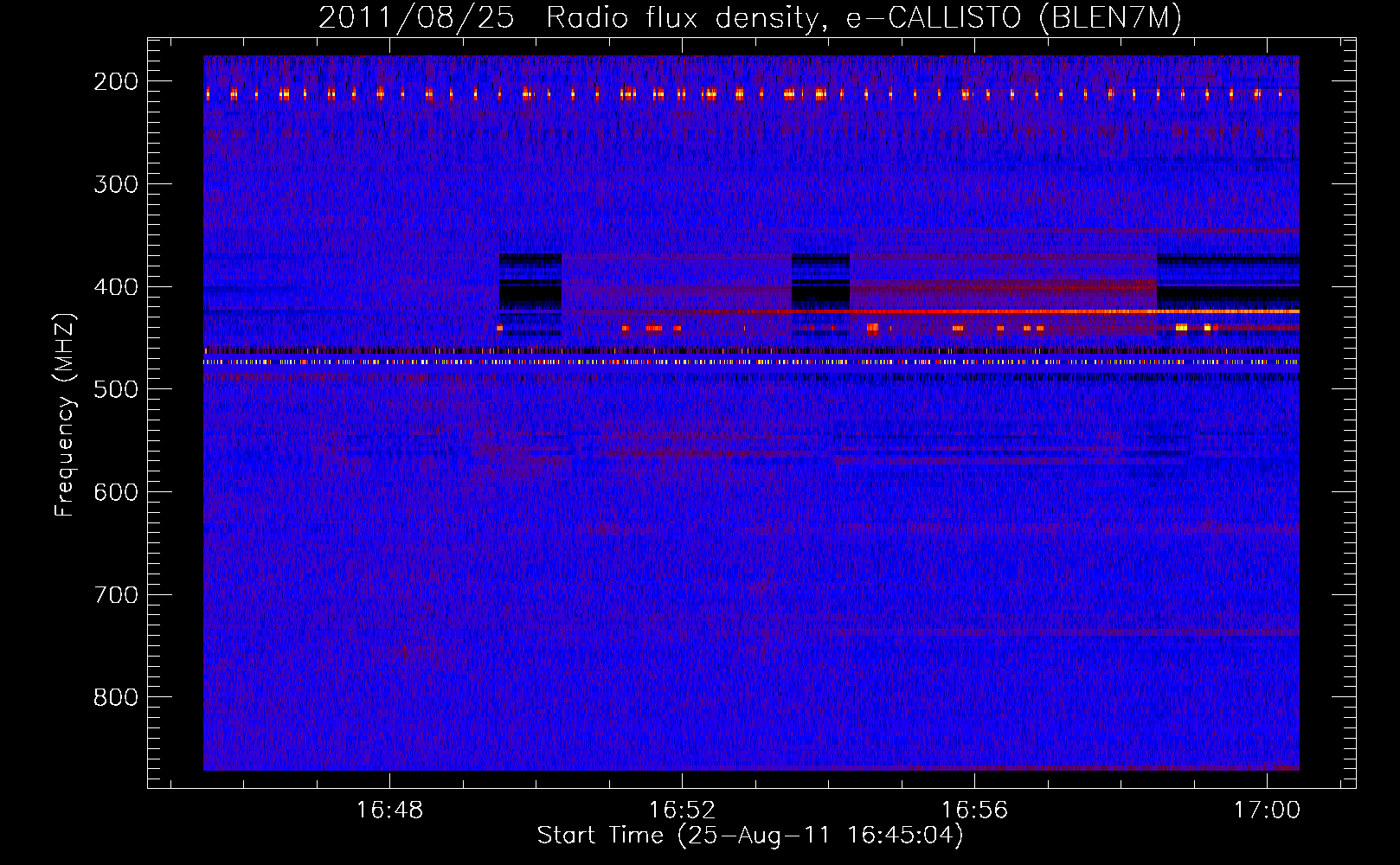Click the 16:48 time tick label
Screen dimensions: 1400x865
tap(390, 811)
